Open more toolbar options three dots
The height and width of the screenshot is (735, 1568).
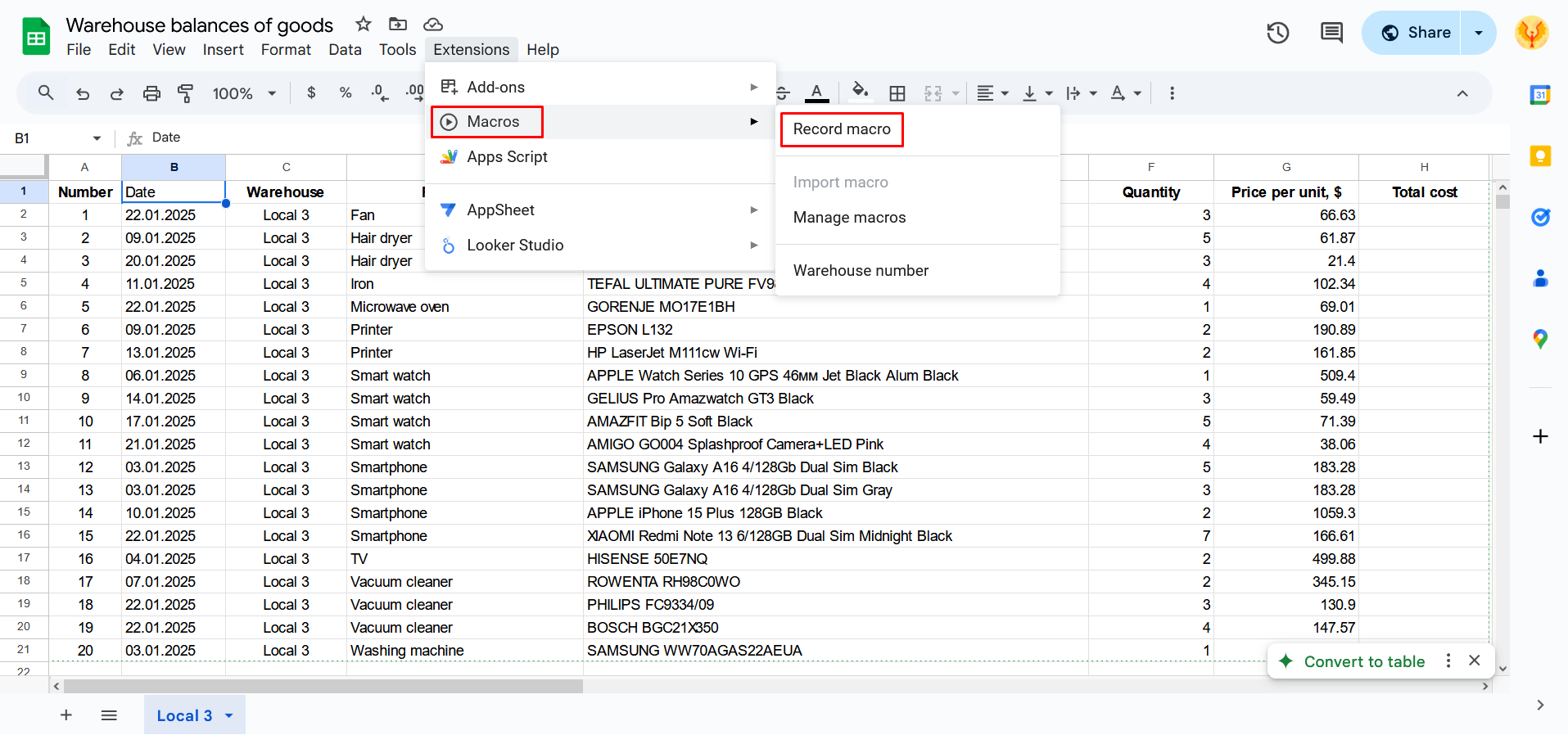pyautogui.click(x=1172, y=93)
